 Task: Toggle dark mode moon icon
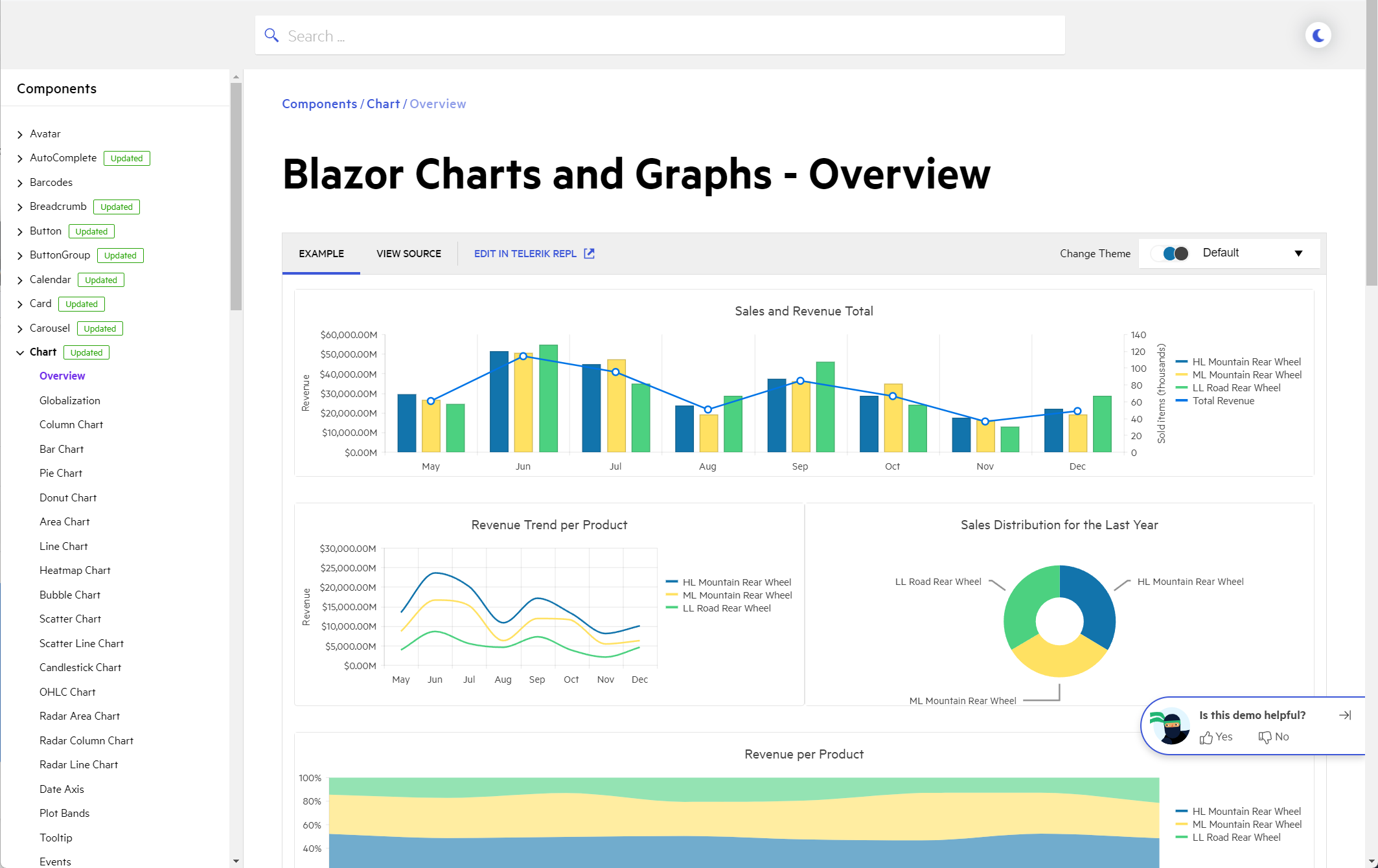[x=1318, y=36]
